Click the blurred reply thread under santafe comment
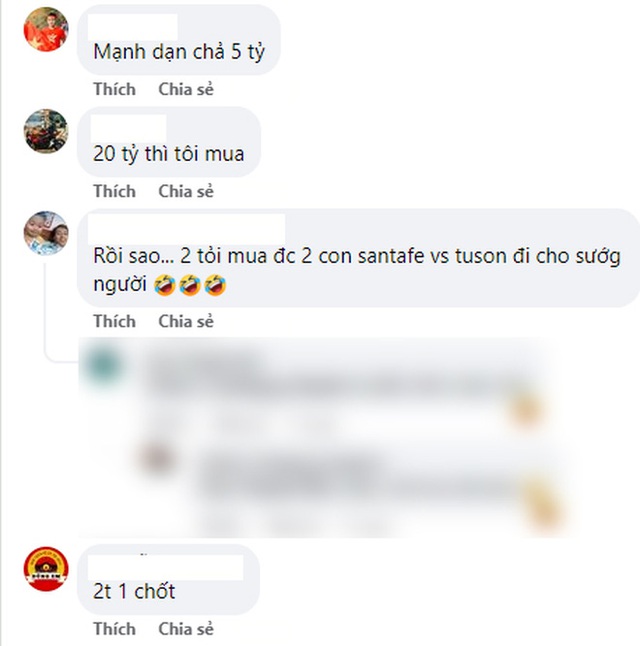Viewport: 640px width, 646px height. coord(321,438)
